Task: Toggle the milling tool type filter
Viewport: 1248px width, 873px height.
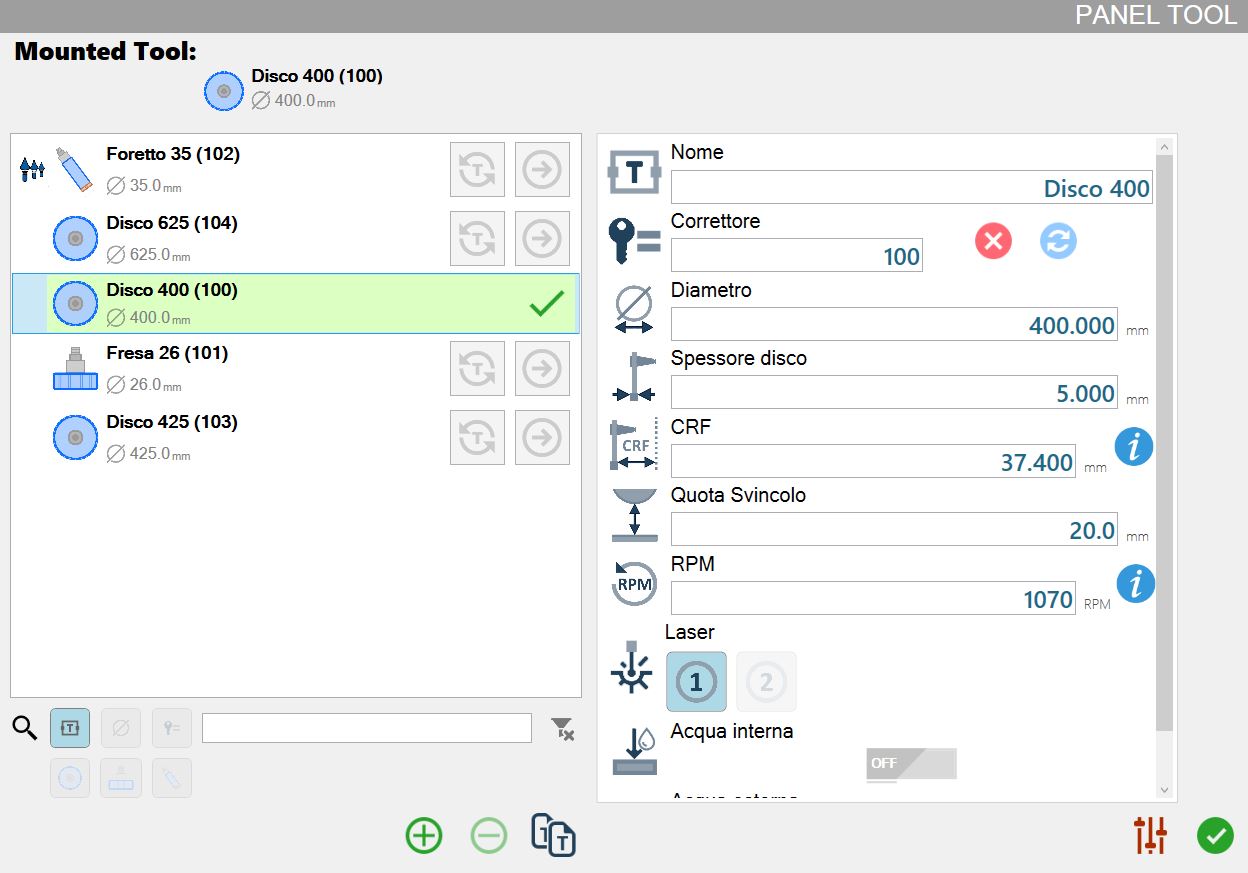Action: click(121, 778)
